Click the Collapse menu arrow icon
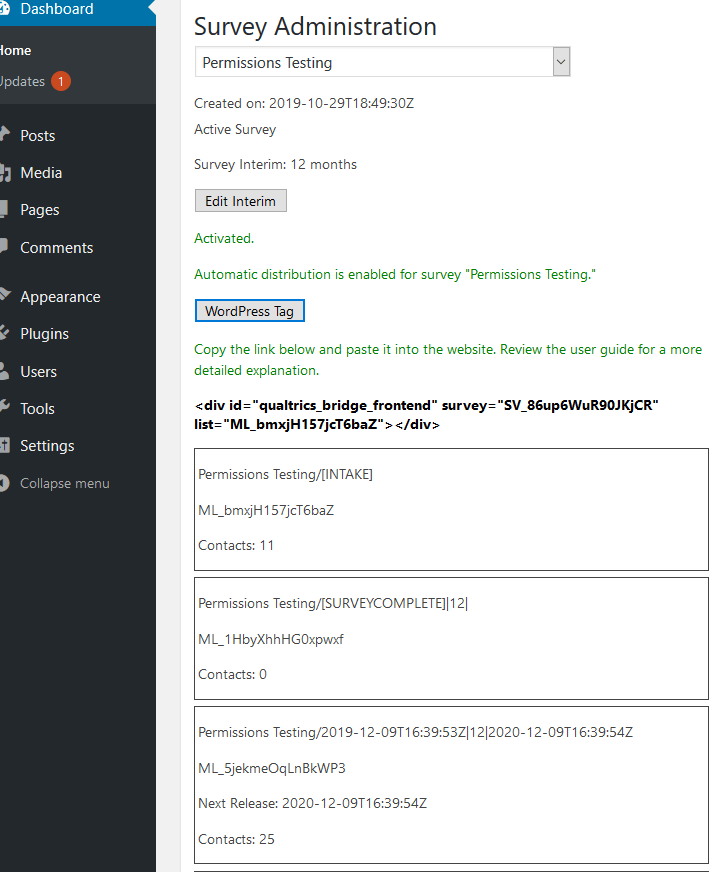 [4, 483]
